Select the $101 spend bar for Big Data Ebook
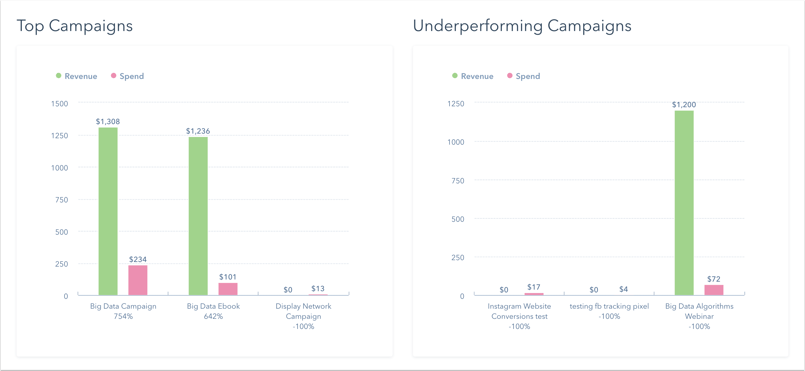805x371 pixels. click(x=228, y=289)
